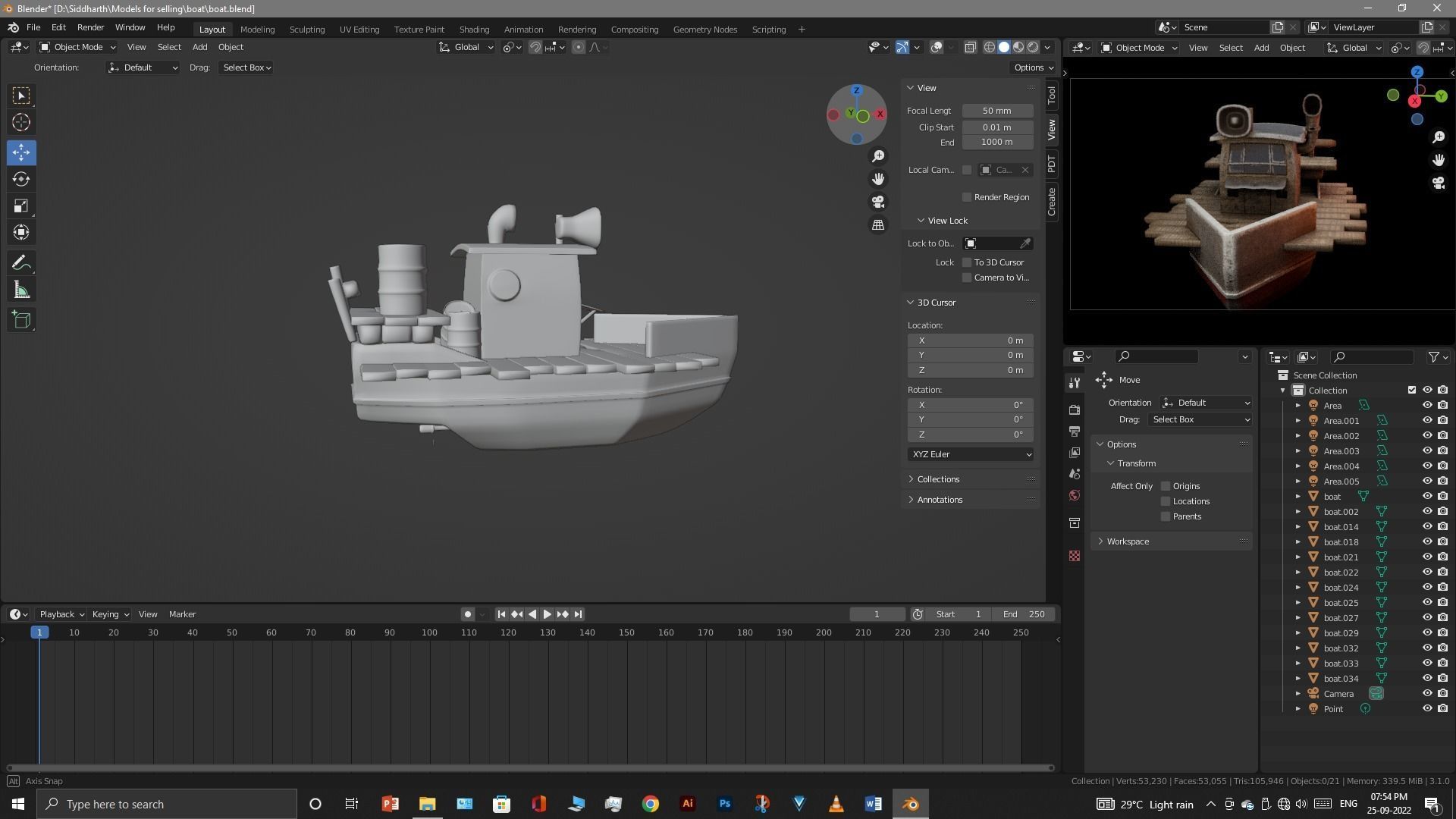Open the File menu
The width and height of the screenshot is (1456, 819).
[33, 27]
